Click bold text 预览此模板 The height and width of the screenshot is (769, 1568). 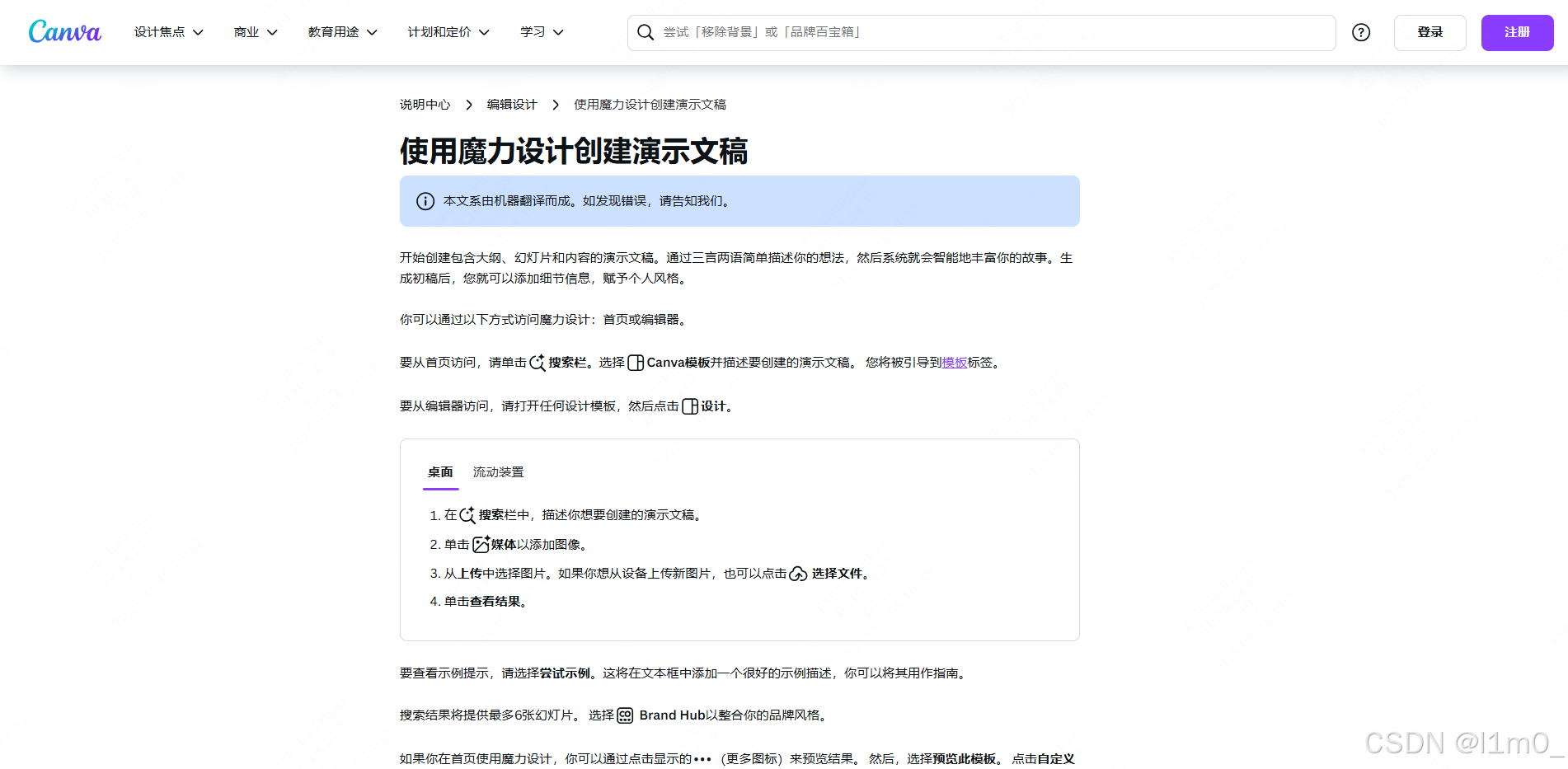965,759
